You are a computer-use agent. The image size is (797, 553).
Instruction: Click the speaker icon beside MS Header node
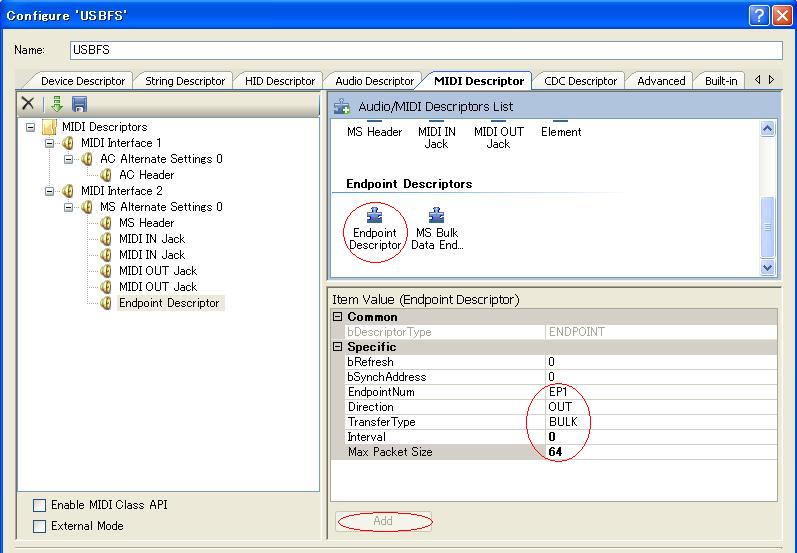(106, 223)
